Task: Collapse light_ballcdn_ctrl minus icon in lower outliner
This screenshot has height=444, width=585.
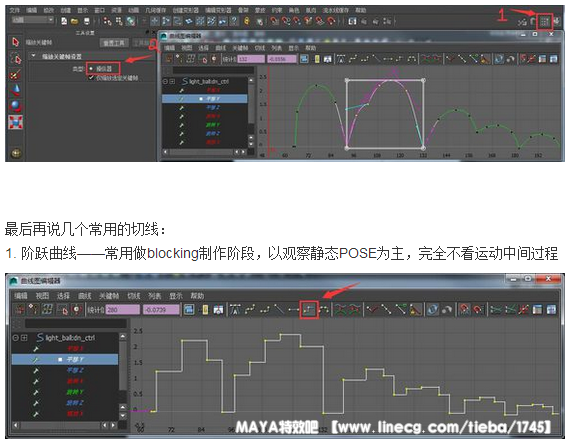Action: click(x=15, y=338)
